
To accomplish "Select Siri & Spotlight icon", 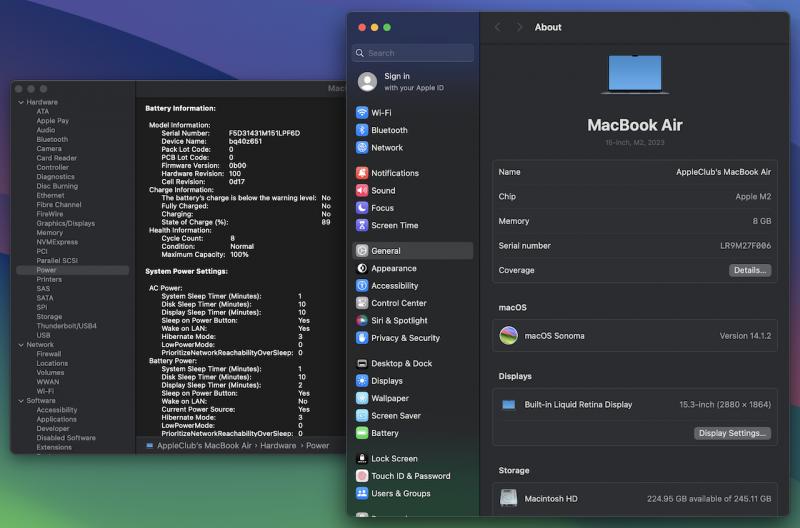I will (x=362, y=320).
